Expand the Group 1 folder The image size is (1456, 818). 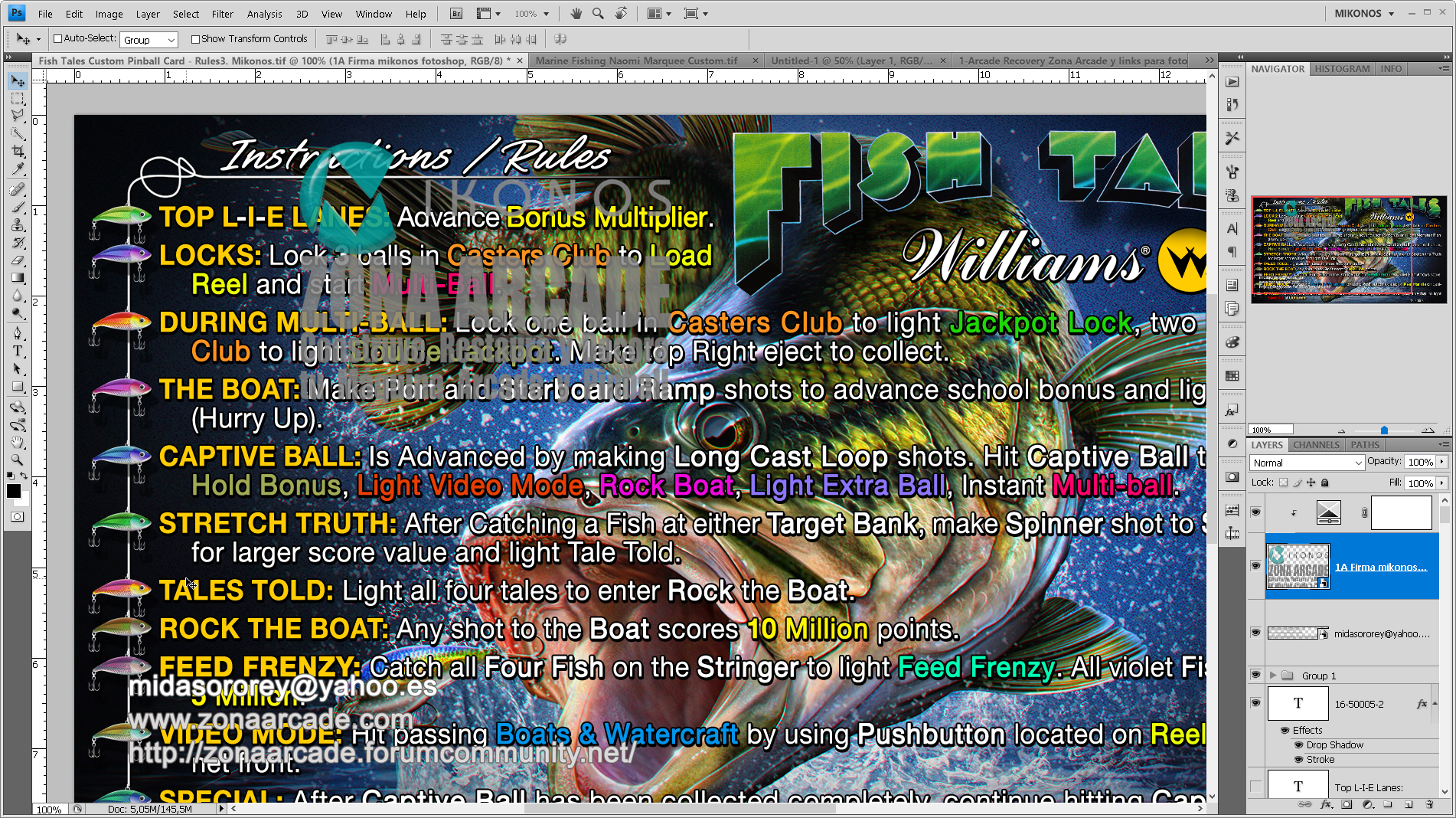(1273, 675)
